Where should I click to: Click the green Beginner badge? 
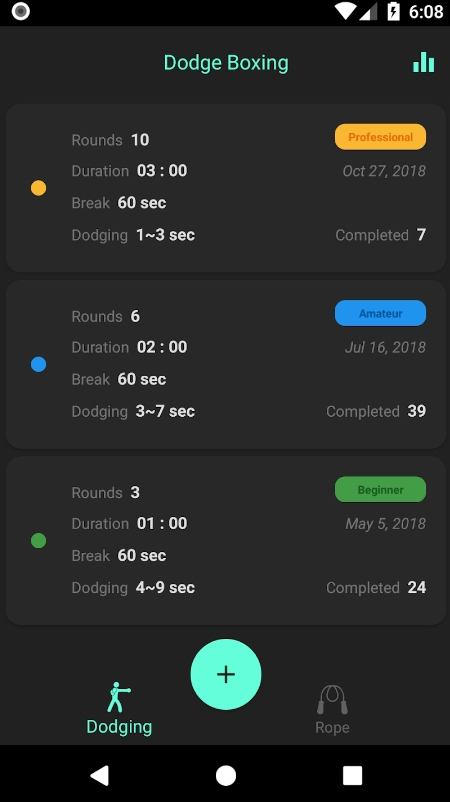380,489
